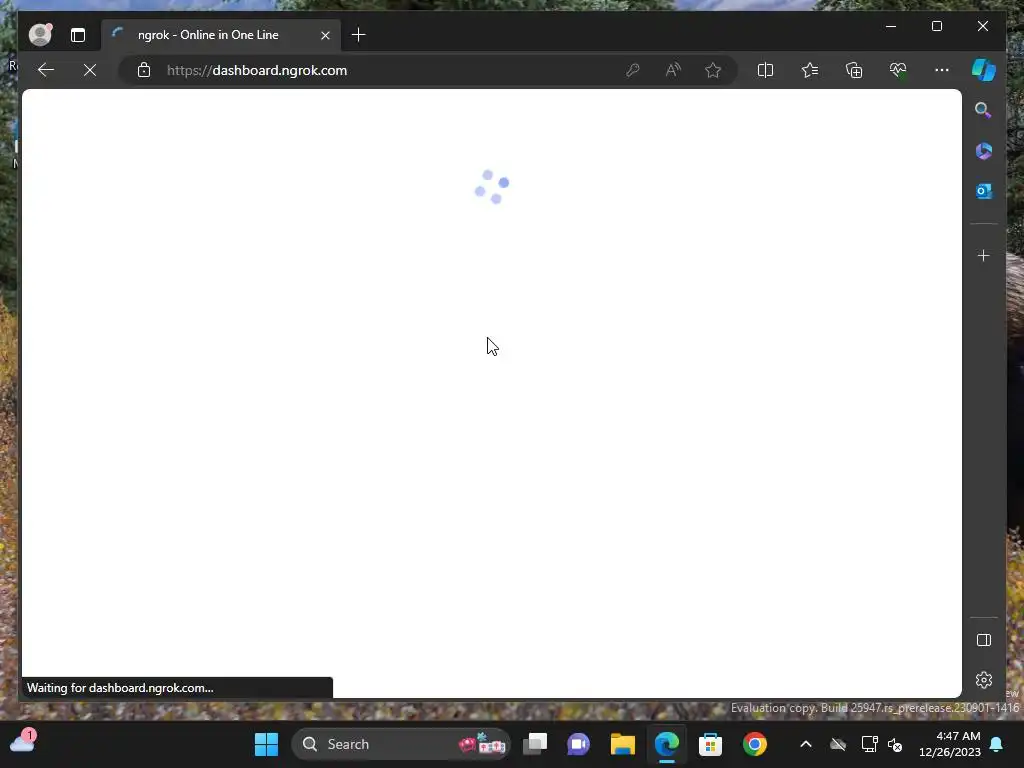Click the taskbar Search box
This screenshot has width=1024, height=768.
[x=400, y=744]
